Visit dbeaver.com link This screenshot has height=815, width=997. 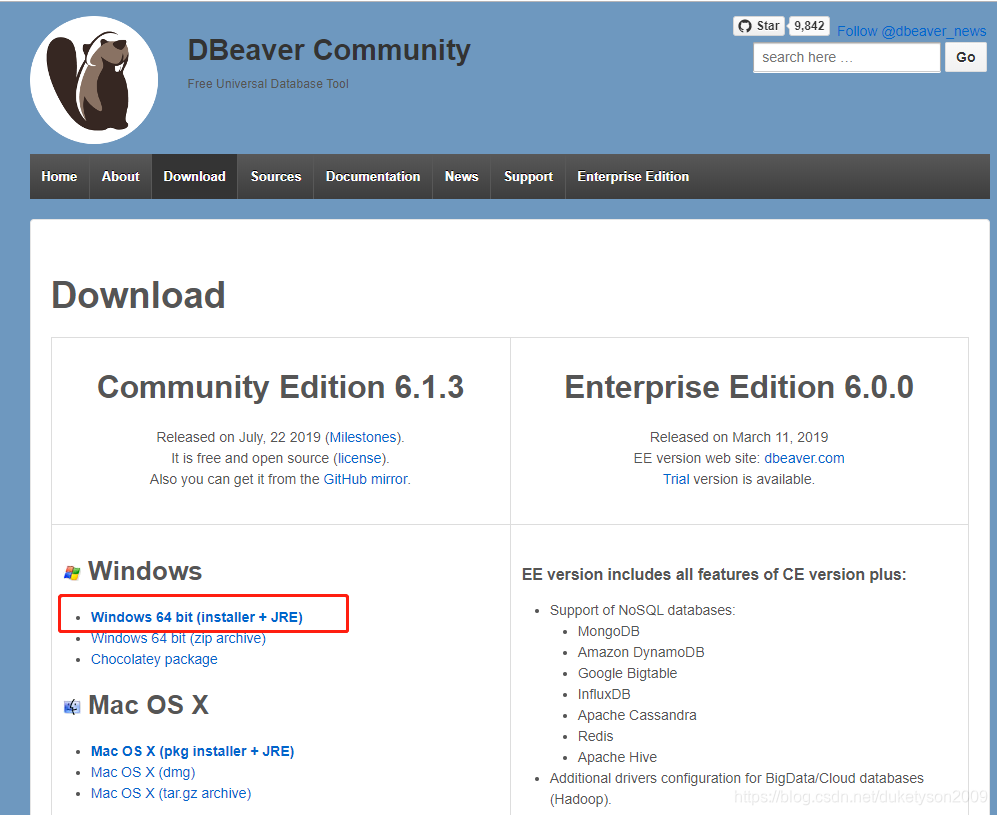pyautogui.click(x=804, y=458)
